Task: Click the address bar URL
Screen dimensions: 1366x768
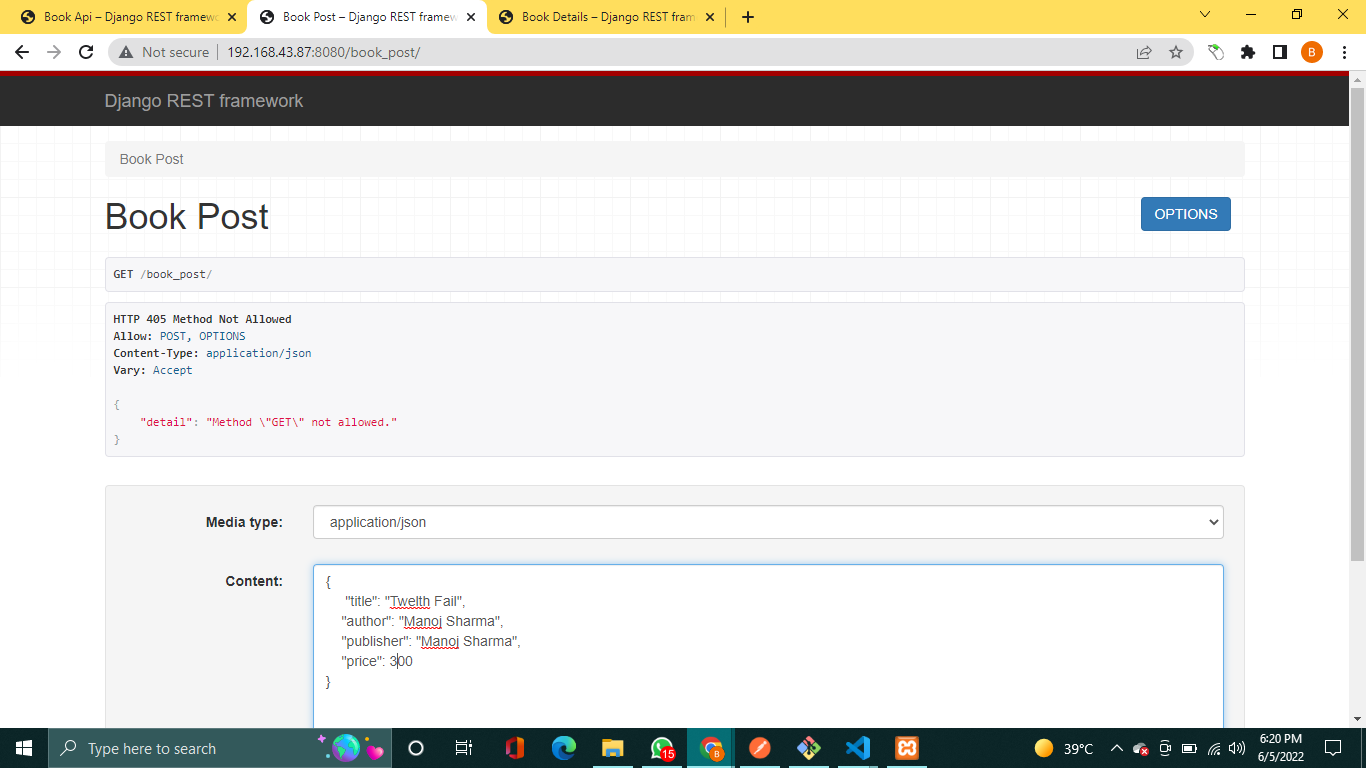Action: (x=323, y=52)
